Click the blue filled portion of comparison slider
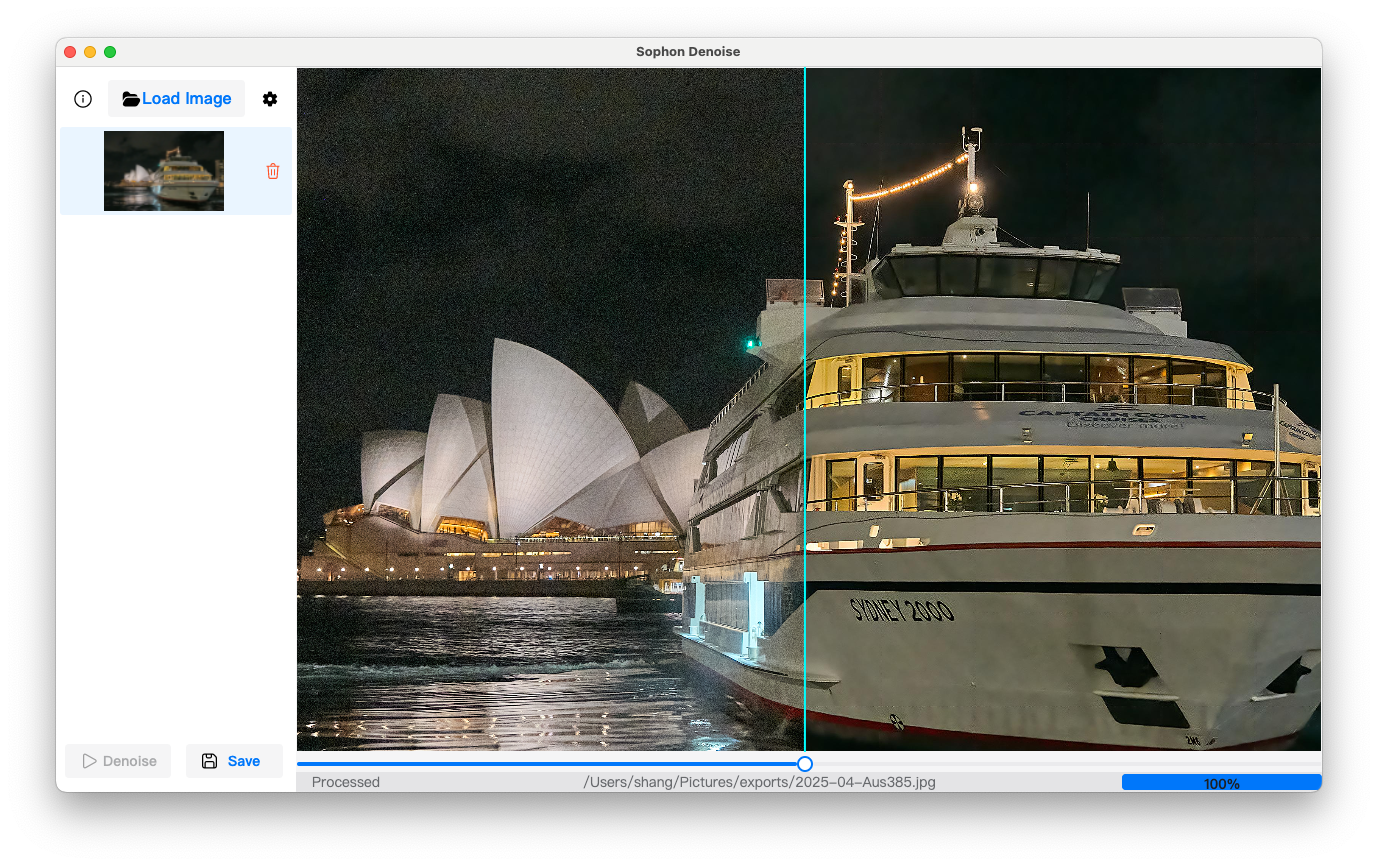The height and width of the screenshot is (866, 1378). (550, 764)
